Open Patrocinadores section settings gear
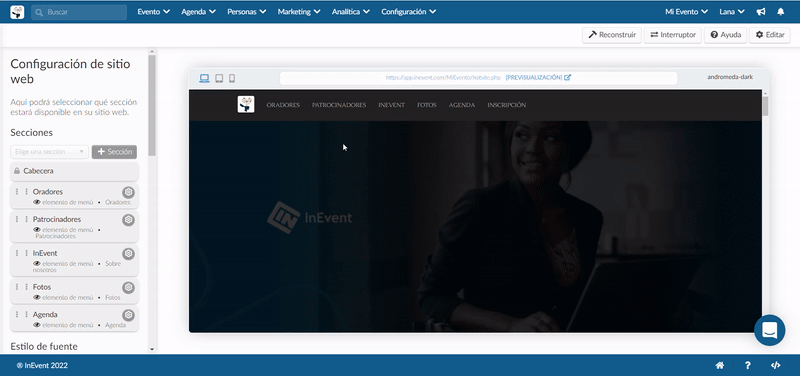The image size is (800, 376). [129, 219]
